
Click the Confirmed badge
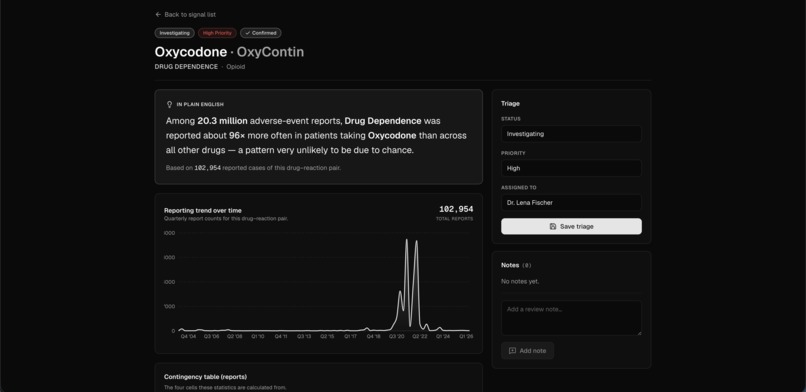(261, 33)
